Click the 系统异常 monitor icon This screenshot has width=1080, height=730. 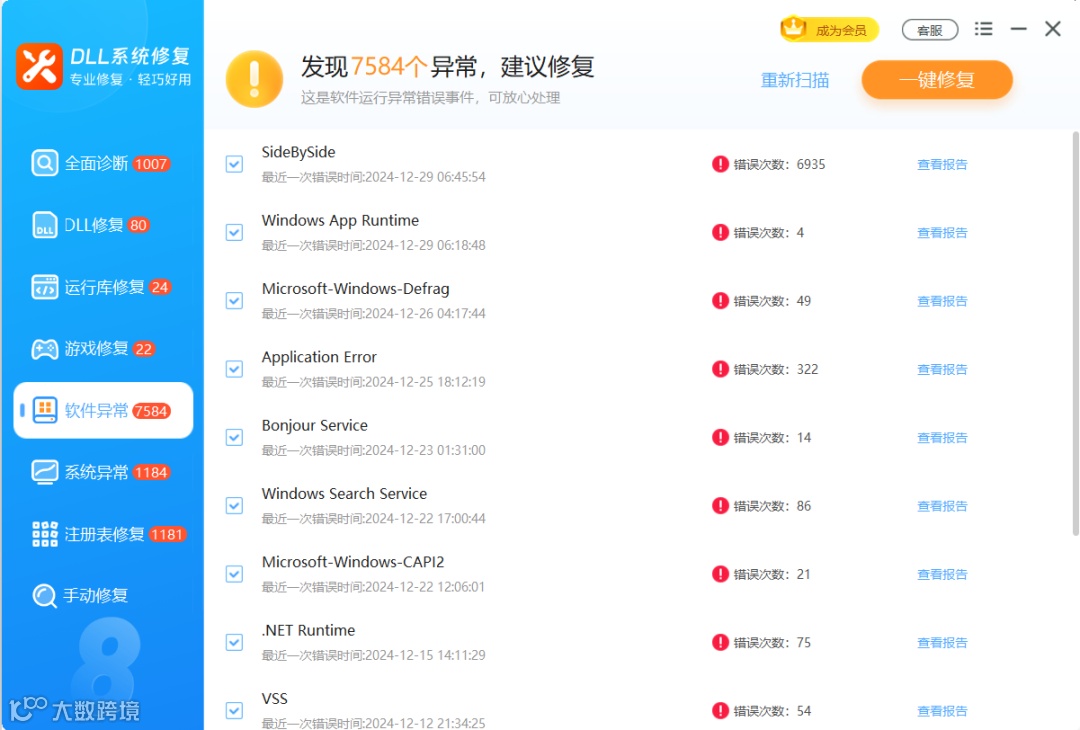[45, 472]
